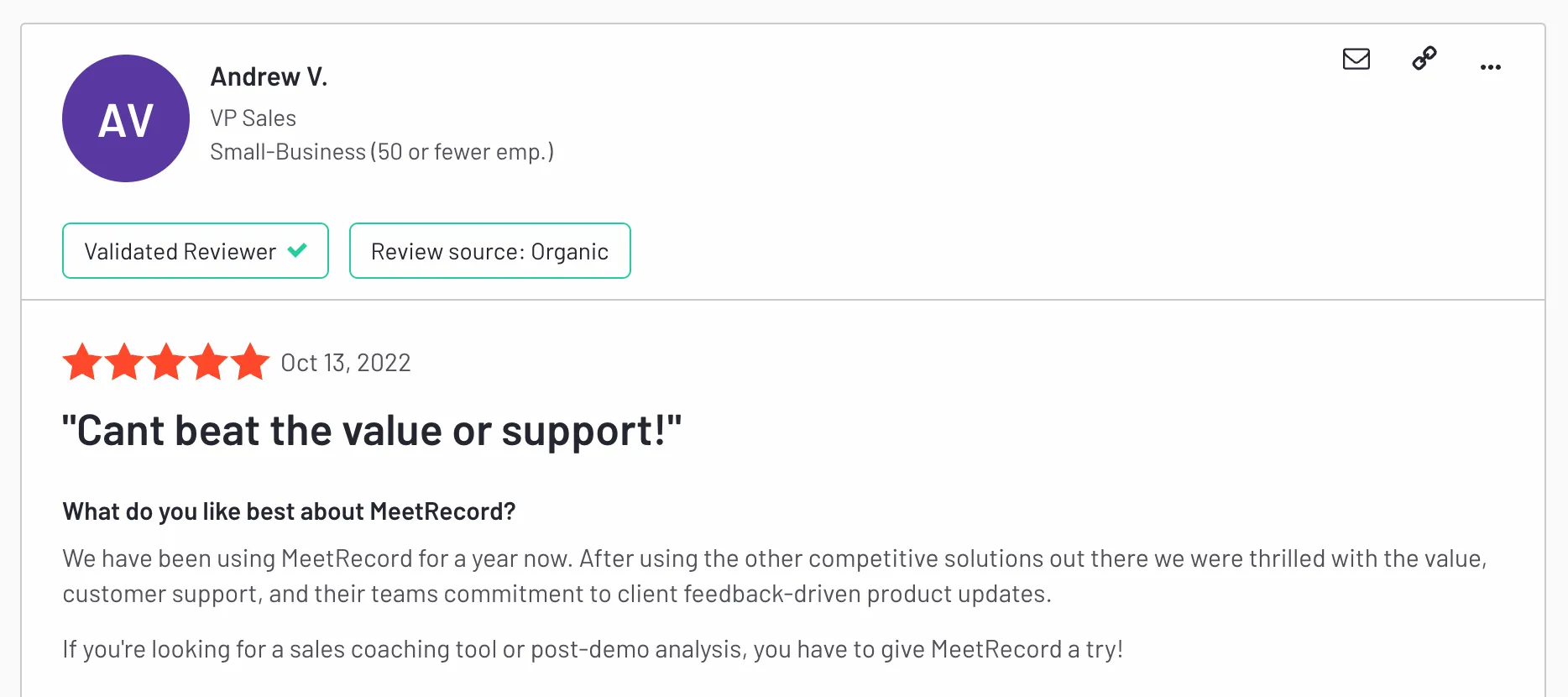This screenshot has height=697, width=1568.
Task: Click the review paragraph about using MeetRecord for a year
Action: (775, 576)
